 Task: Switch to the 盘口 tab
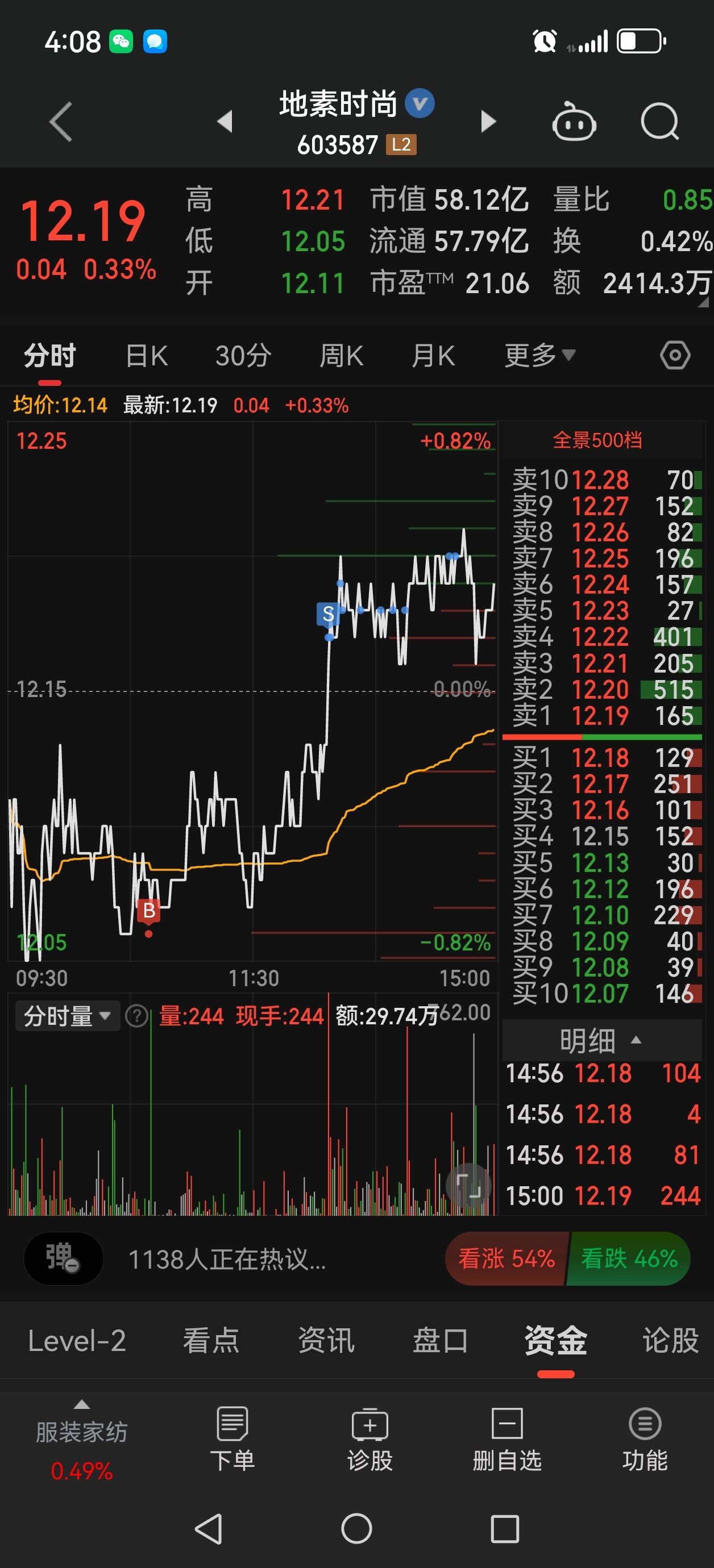[441, 1340]
